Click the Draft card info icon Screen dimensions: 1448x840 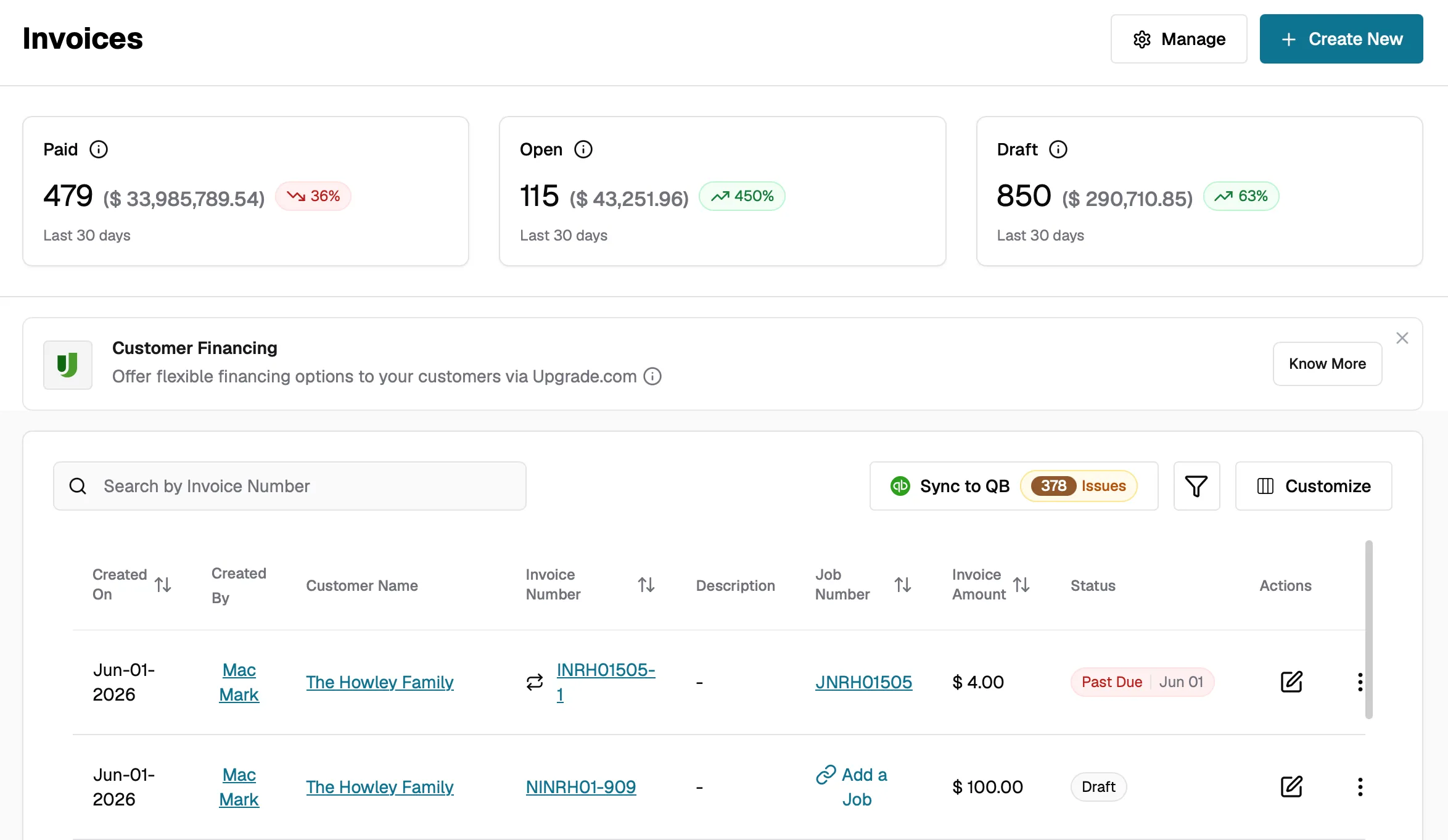pyautogui.click(x=1058, y=149)
